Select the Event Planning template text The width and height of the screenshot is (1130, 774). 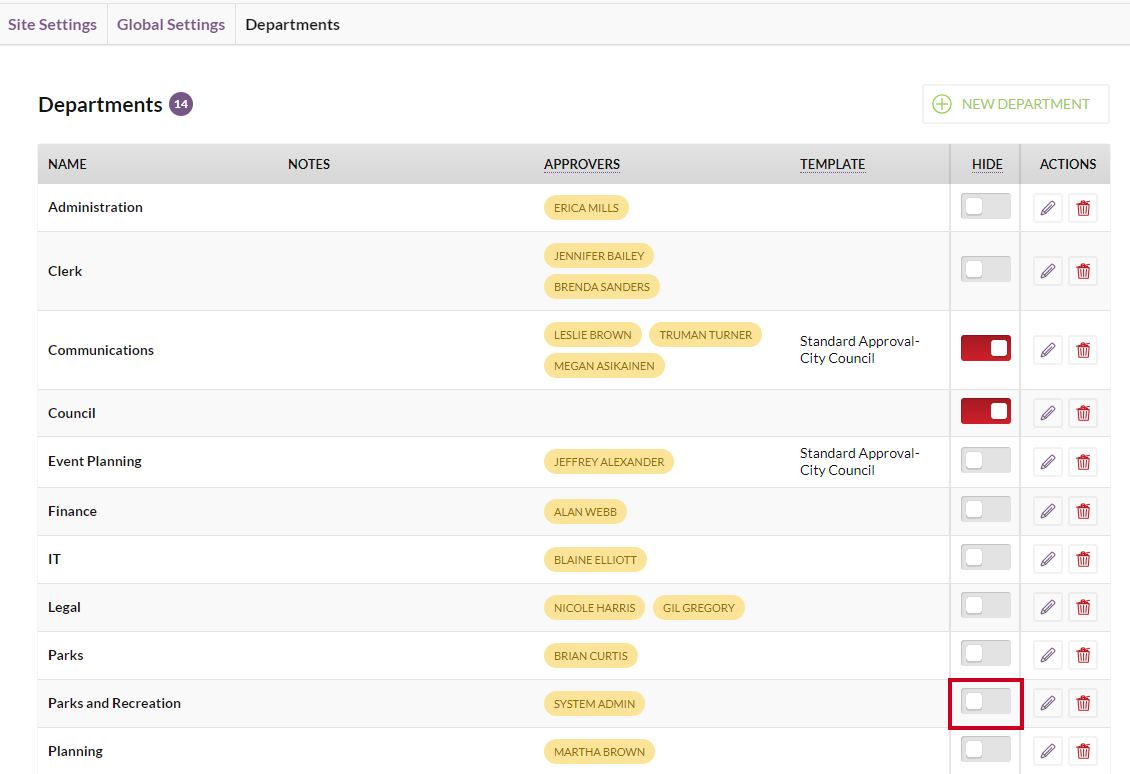click(x=859, y=461)
